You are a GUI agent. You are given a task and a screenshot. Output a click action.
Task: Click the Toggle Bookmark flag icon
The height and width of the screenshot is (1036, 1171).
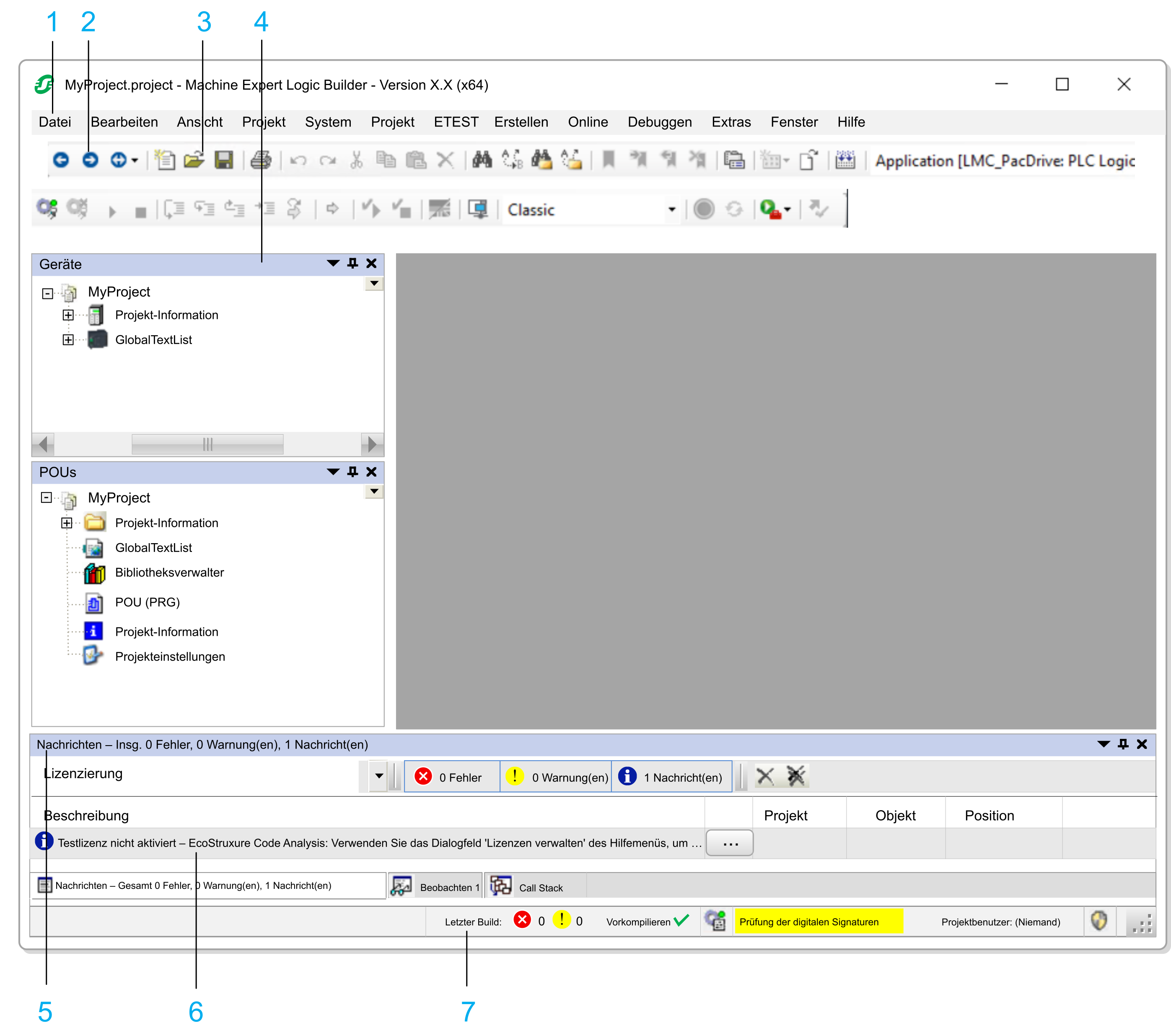(x=609, y=160)
